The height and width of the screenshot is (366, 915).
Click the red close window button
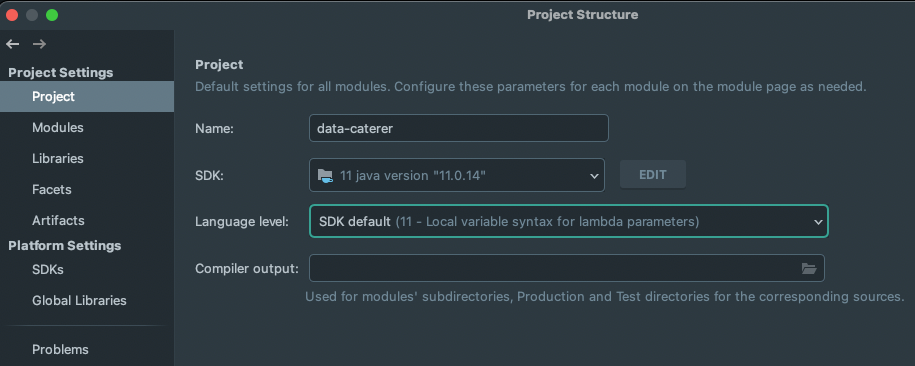coord(12,15)
